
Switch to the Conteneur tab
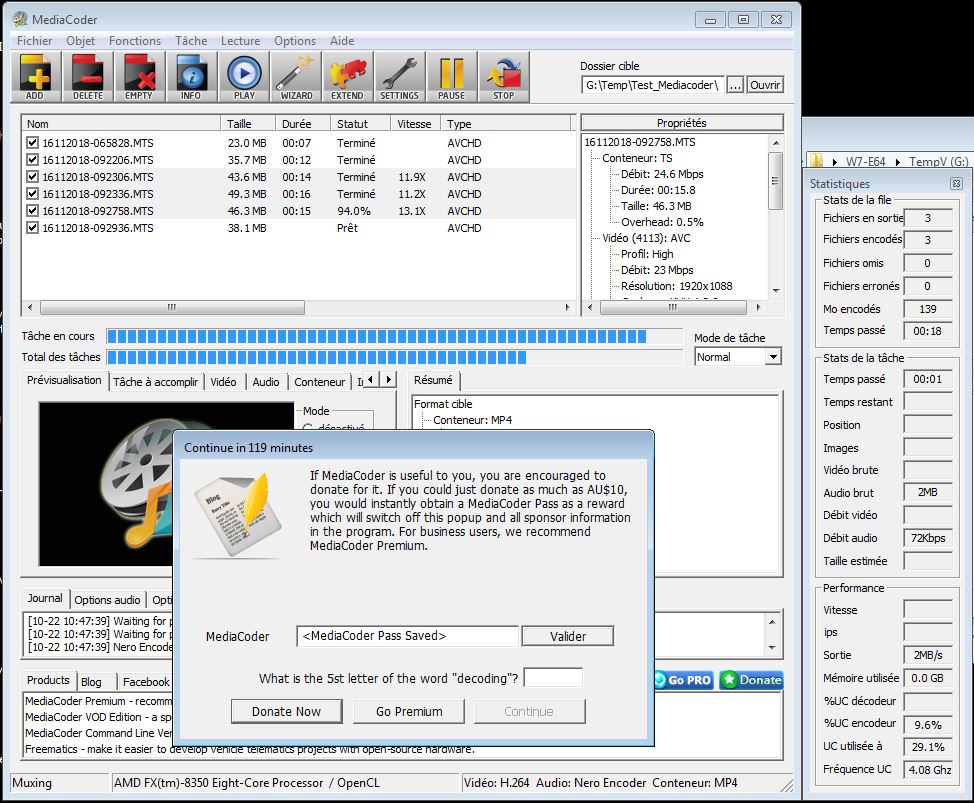click(319, 382)
